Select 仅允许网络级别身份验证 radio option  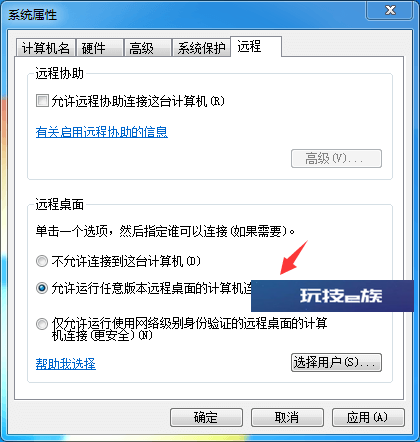[x=42, y=324]
